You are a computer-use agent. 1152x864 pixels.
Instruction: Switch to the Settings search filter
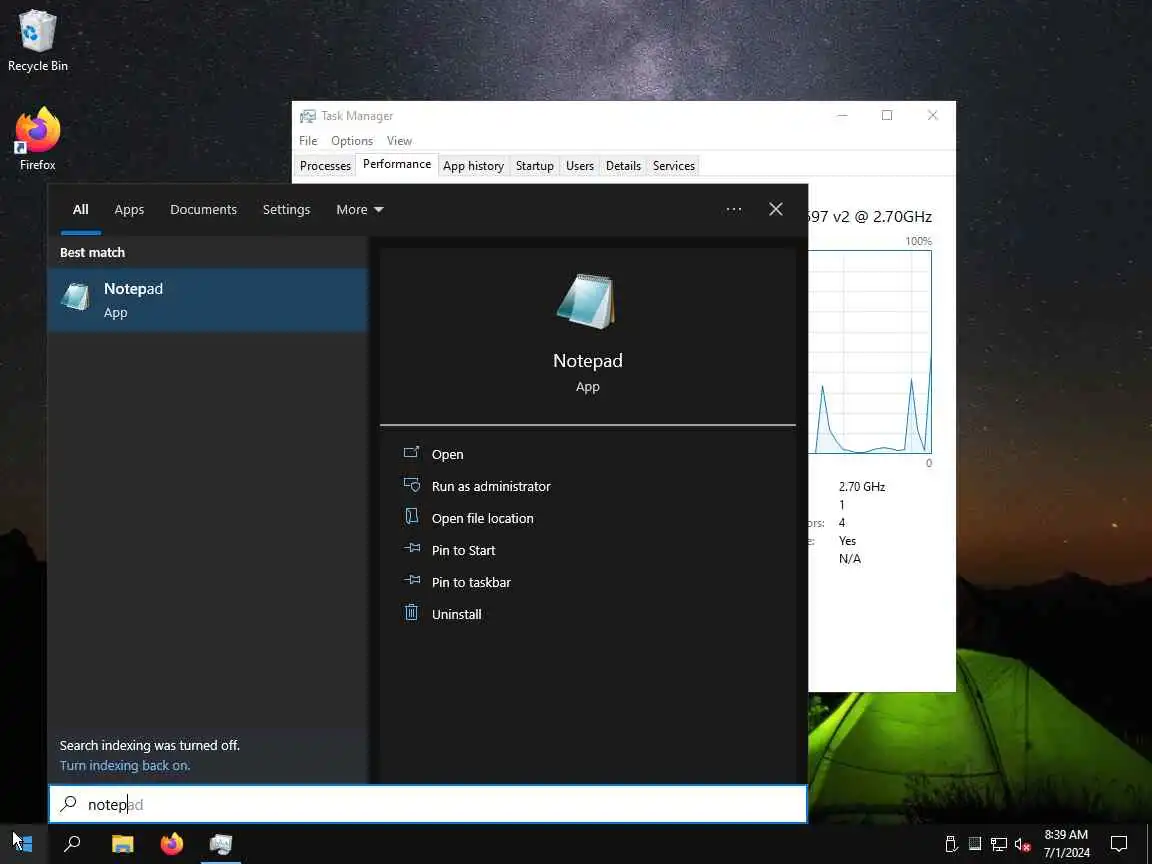tap(287, 209)
